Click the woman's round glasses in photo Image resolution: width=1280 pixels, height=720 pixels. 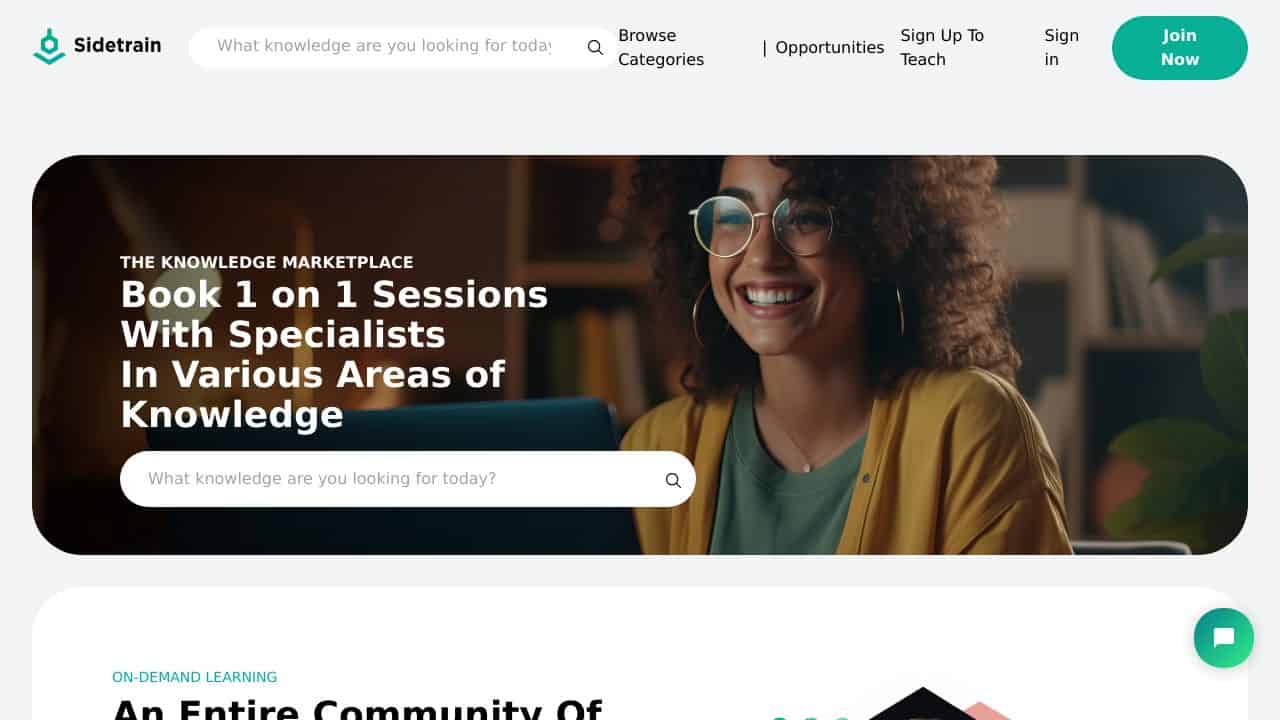click(x=763, y=224)
